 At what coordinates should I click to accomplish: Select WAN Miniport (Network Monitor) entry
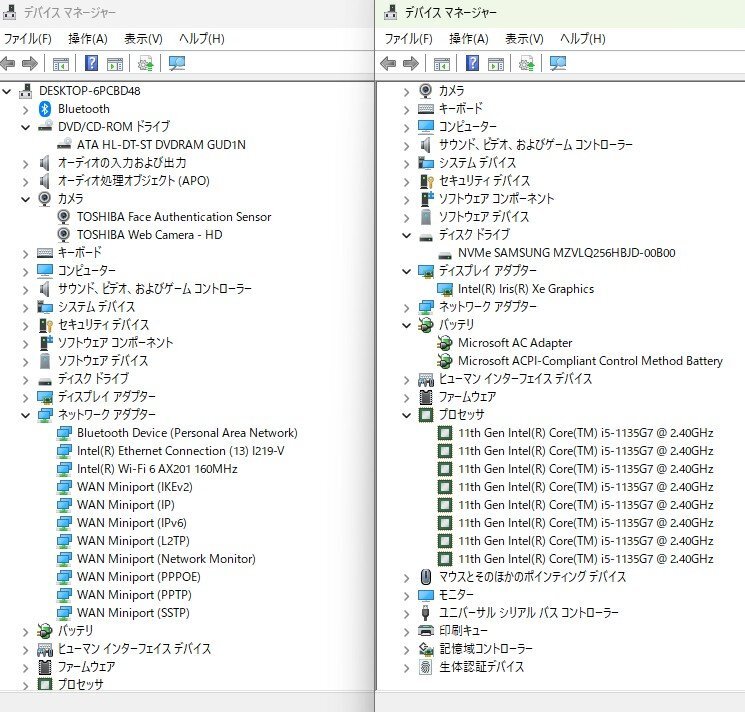(166, 559)
